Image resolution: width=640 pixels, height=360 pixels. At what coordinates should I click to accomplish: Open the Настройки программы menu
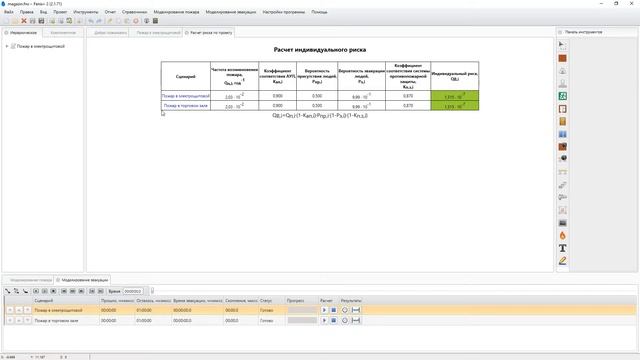pos(284,12)
